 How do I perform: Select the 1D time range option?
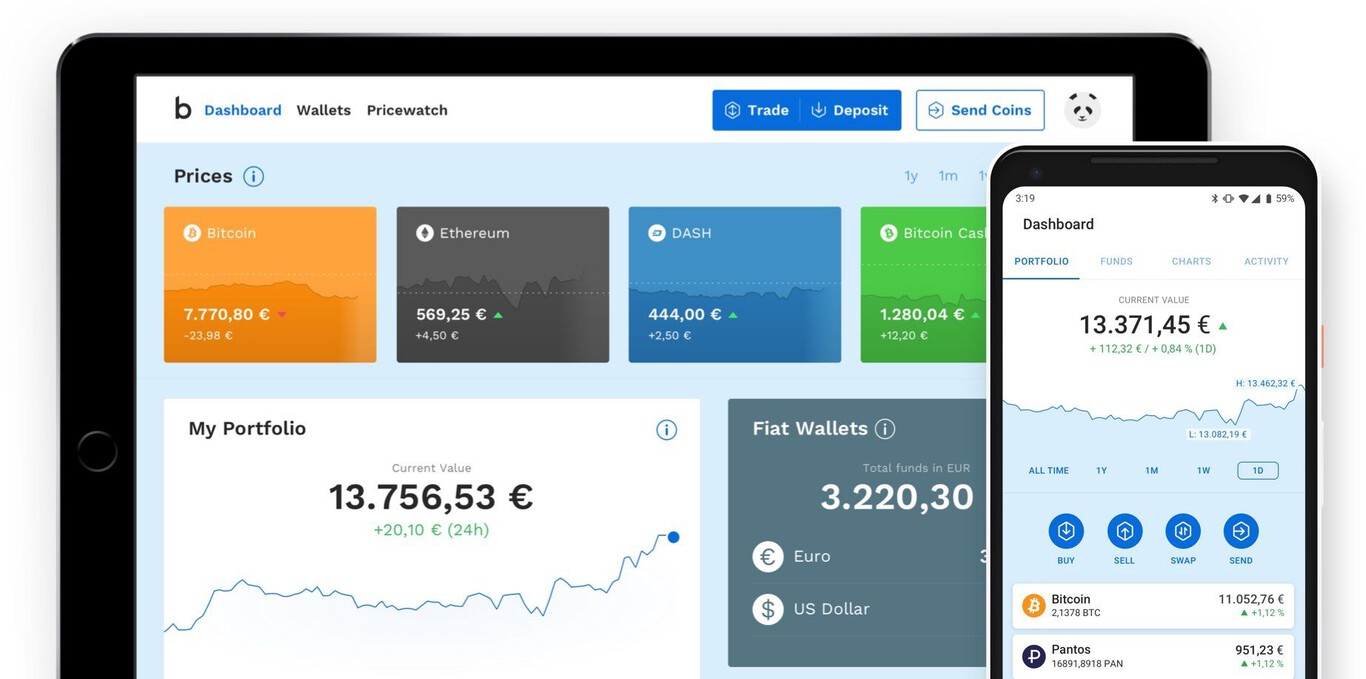click(x=1257, y=470)
